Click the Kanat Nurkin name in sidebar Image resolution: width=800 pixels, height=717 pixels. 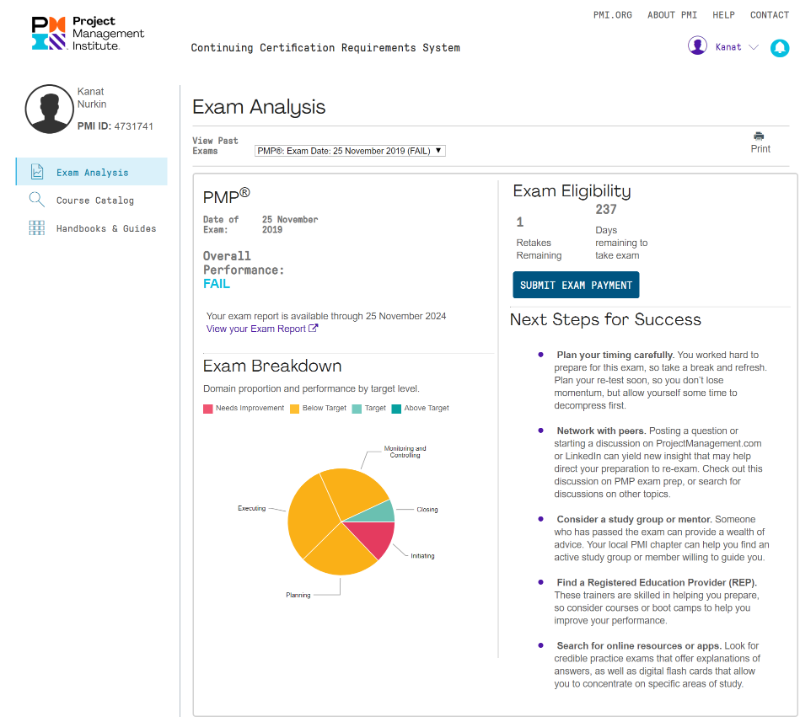[92, 97]
